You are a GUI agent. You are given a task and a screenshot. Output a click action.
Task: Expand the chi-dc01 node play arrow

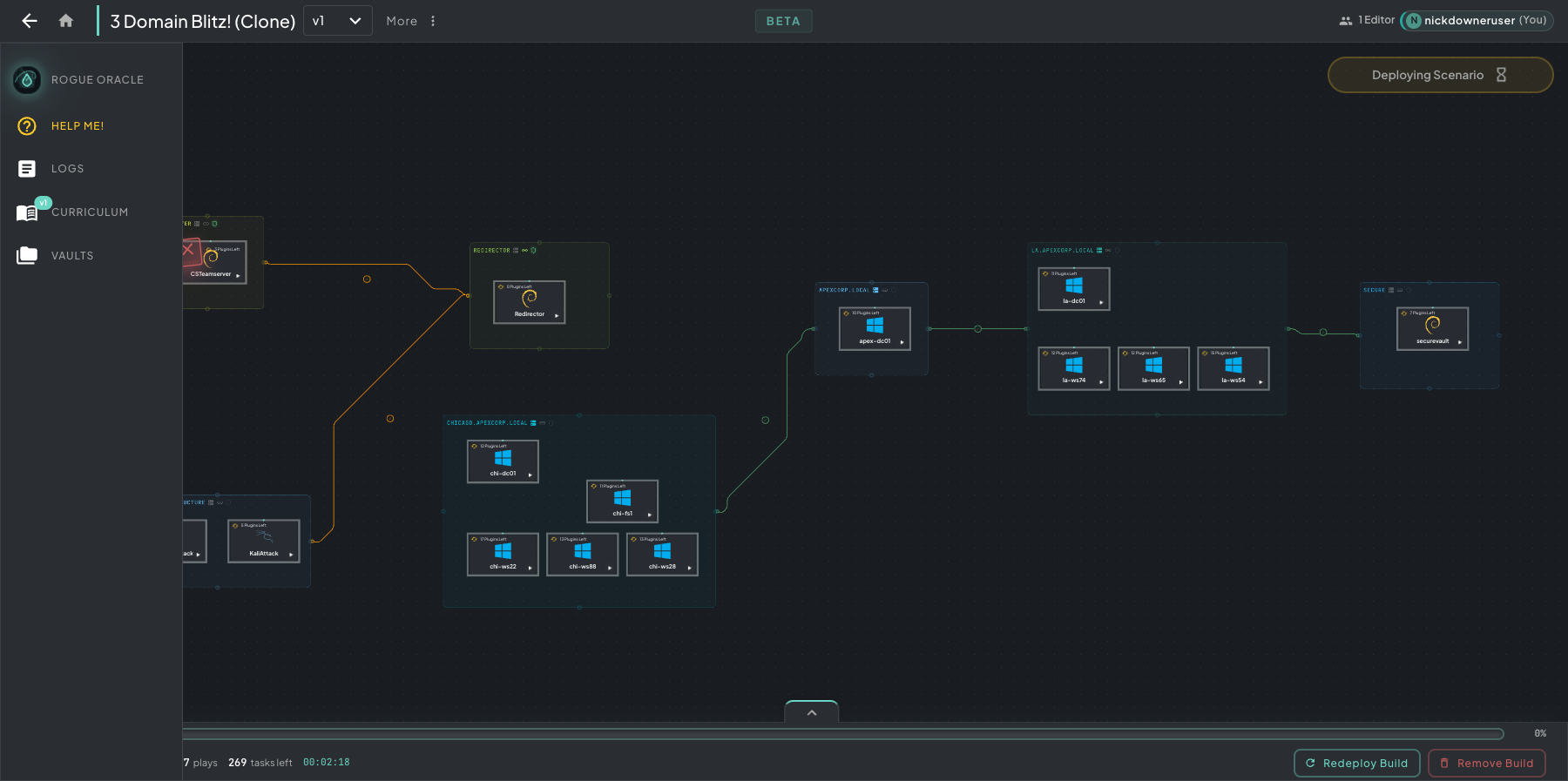pyautogui.click(x=530, y=475)
